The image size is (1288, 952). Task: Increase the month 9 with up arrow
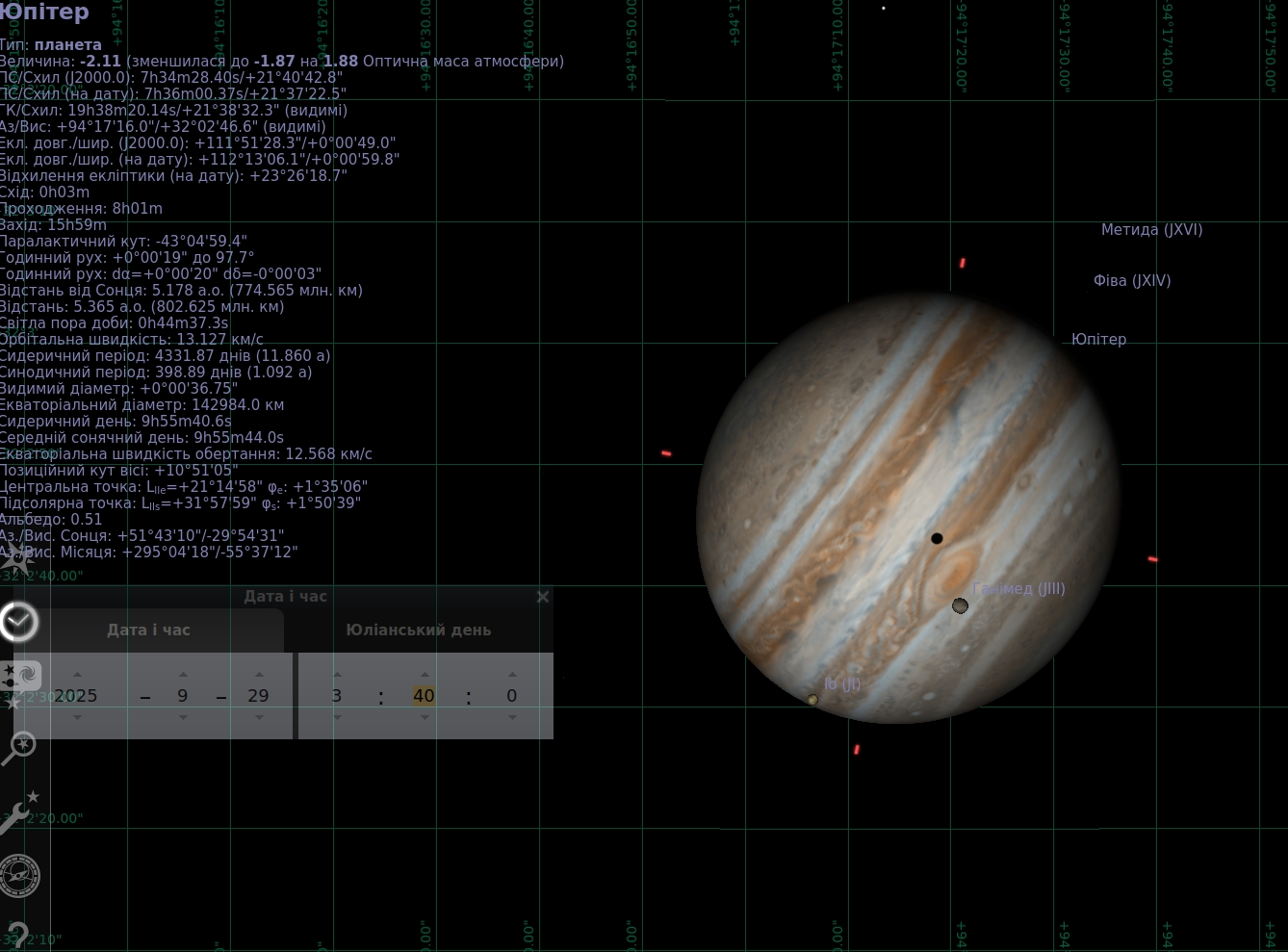[183, 675]
